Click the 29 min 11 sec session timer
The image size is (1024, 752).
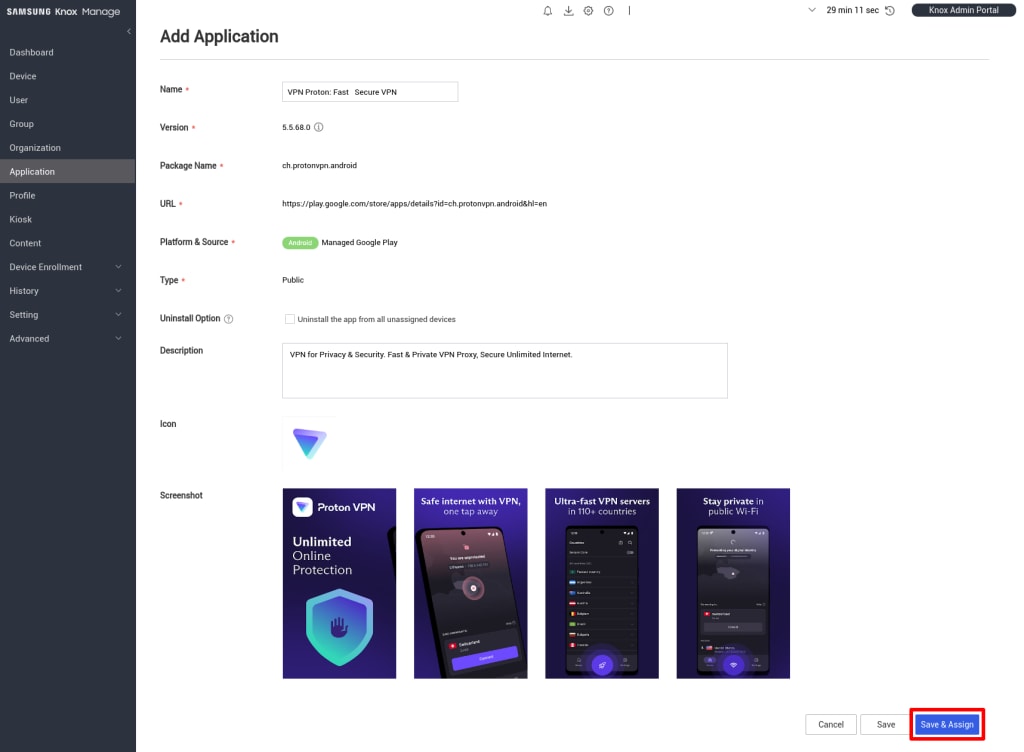[852, 10]
